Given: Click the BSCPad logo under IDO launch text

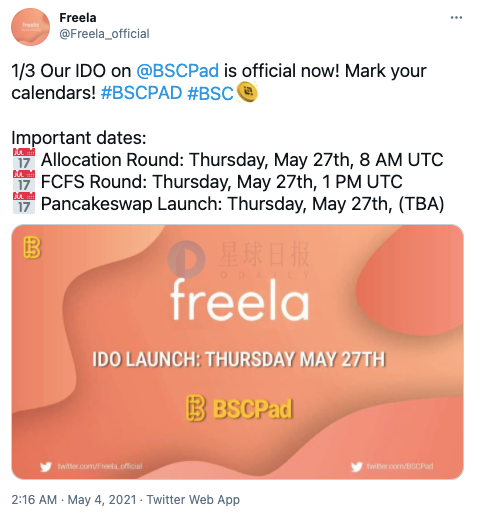Looking at the screenshot, I should click(x=239, y=408).
